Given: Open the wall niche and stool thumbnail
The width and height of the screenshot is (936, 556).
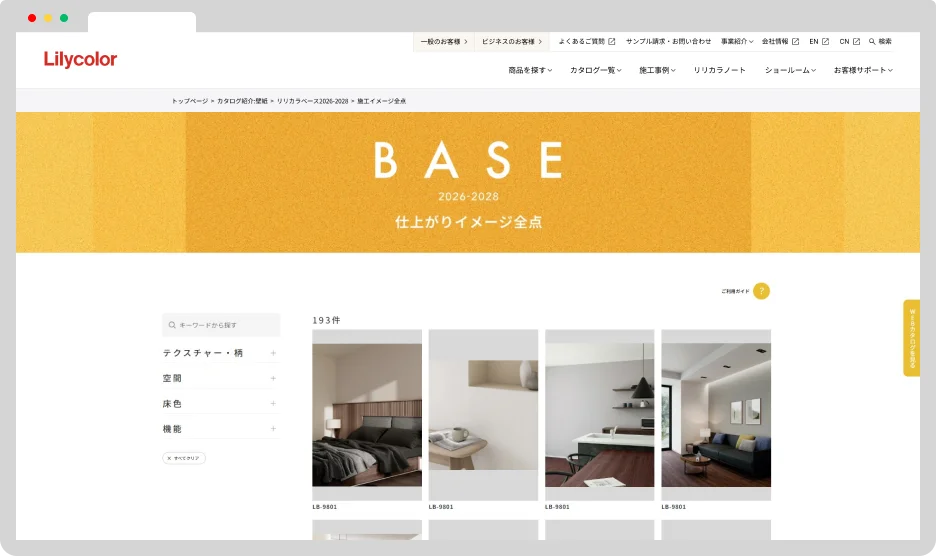Looking at the screenshot, I should point(483,414).
